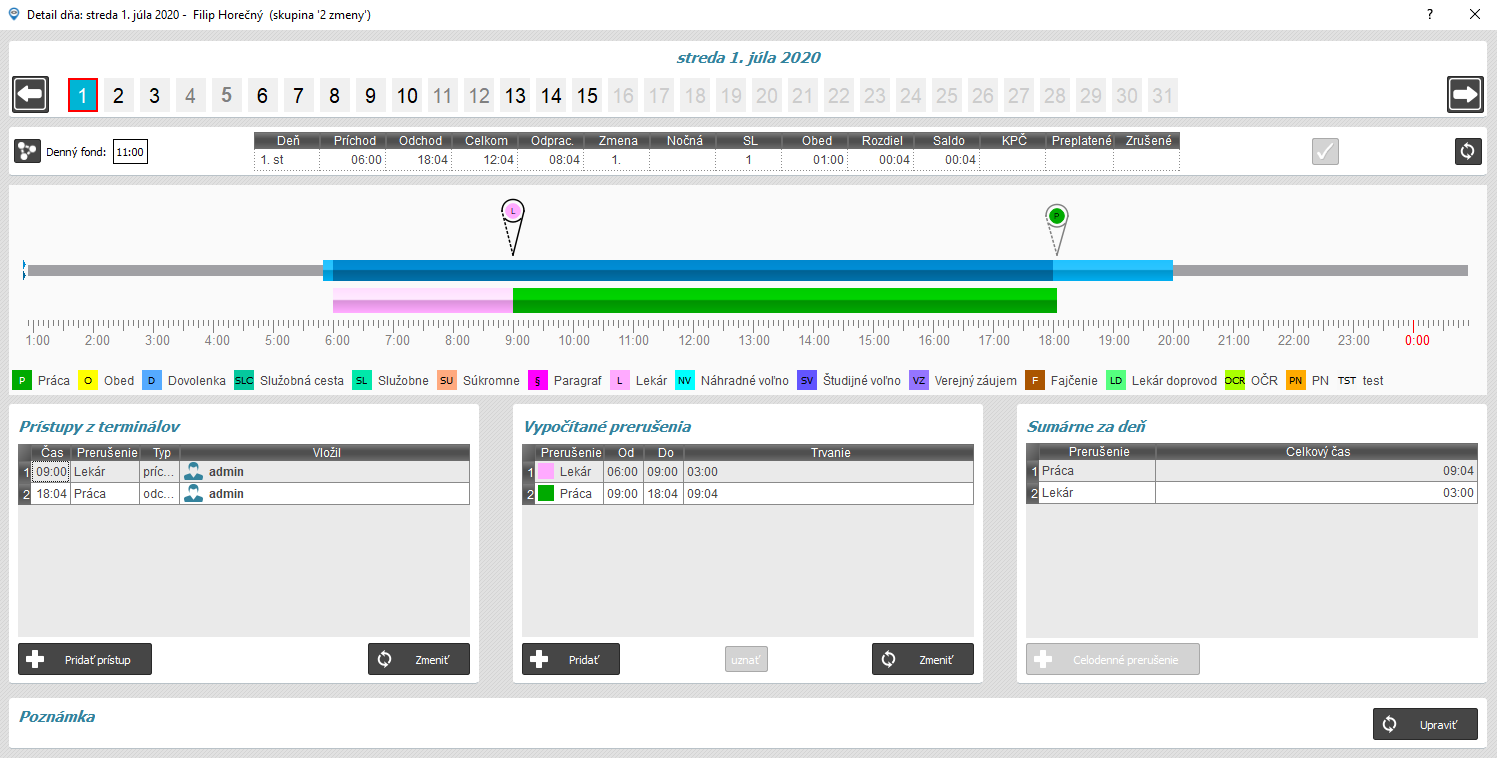Click the Pridať prístup button
Screen dimensions: 1497x758
pyautogui.click(x=85, y=659)
